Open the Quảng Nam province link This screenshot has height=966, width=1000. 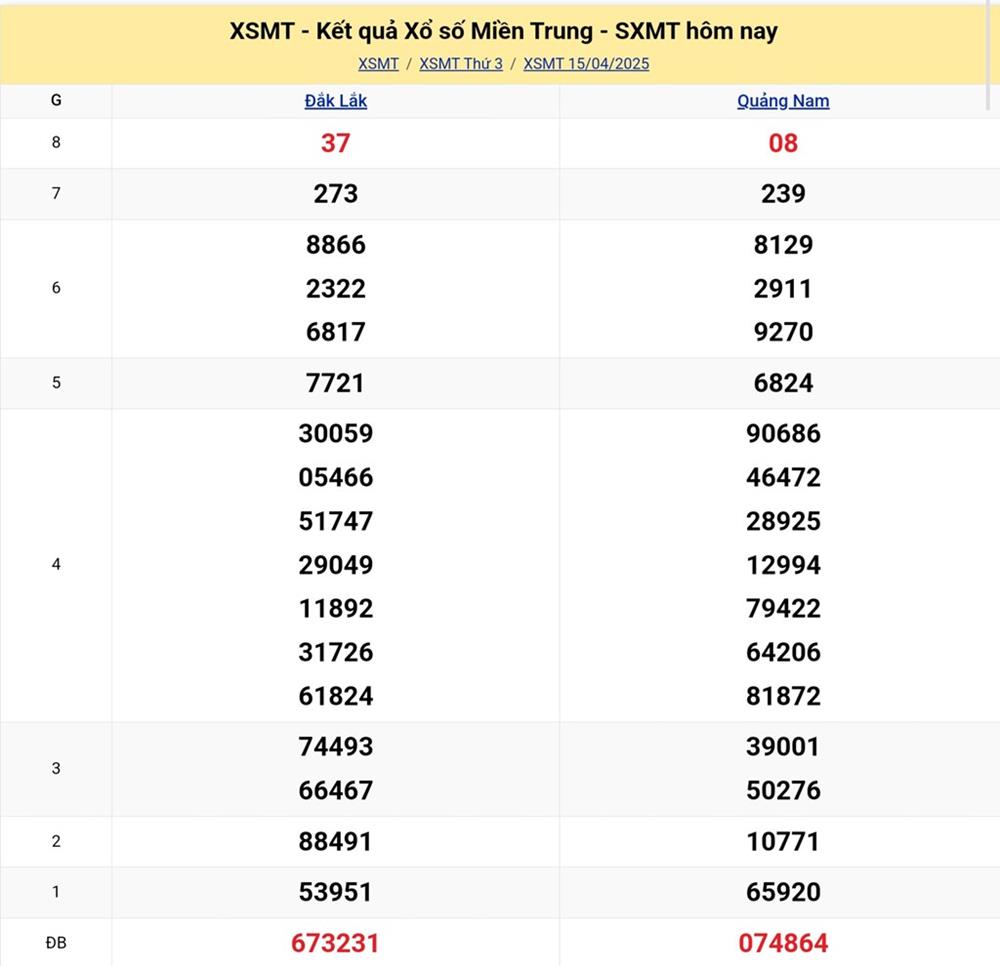click(783, 101)
